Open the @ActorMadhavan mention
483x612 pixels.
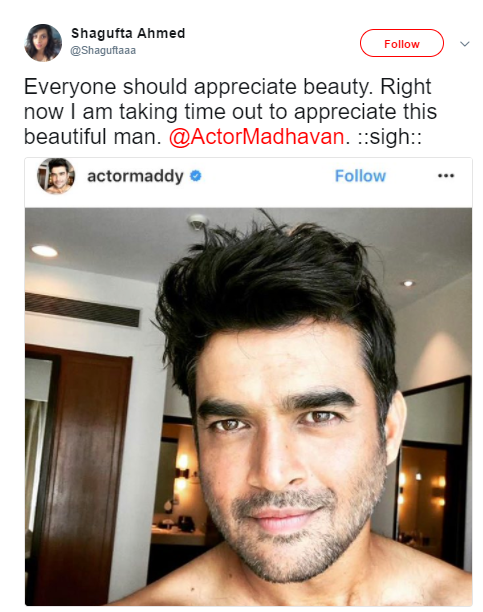257,137
